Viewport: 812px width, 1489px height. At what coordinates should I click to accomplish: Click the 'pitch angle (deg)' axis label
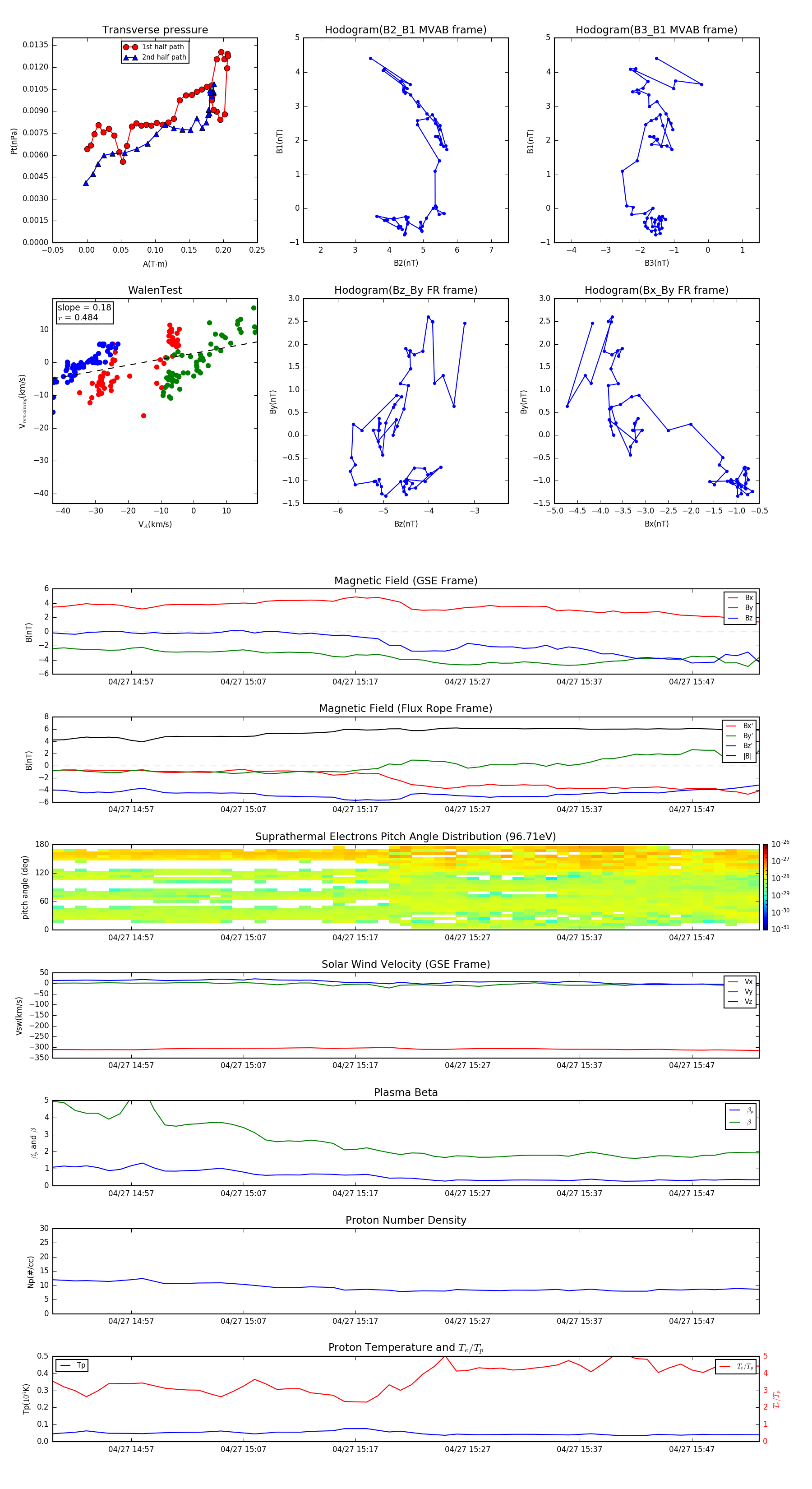tap(25, 887)
